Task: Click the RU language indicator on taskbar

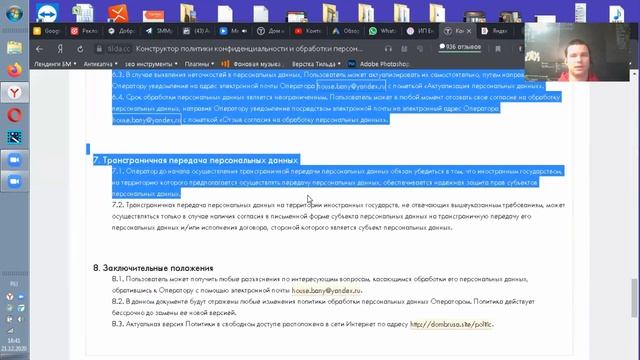Action: tap(14, 283)
